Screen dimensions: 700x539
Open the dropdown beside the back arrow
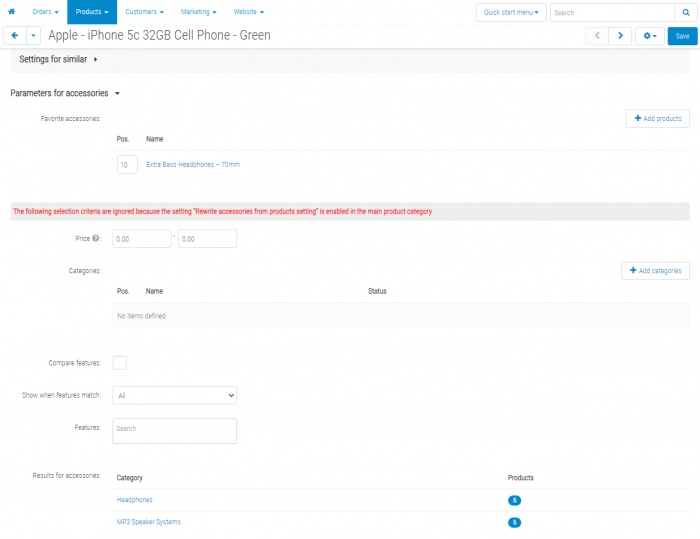pyautogui.click(x=33, y=36)
